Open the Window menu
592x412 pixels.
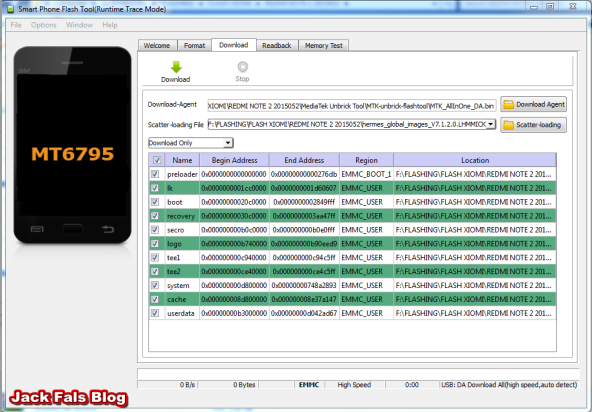(x=79, y=25)
